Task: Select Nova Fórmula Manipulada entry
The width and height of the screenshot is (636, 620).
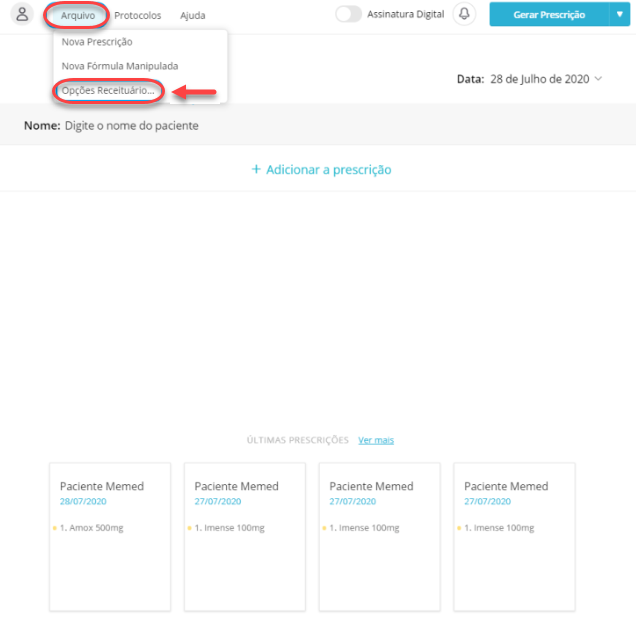Action: click(120, 66)
